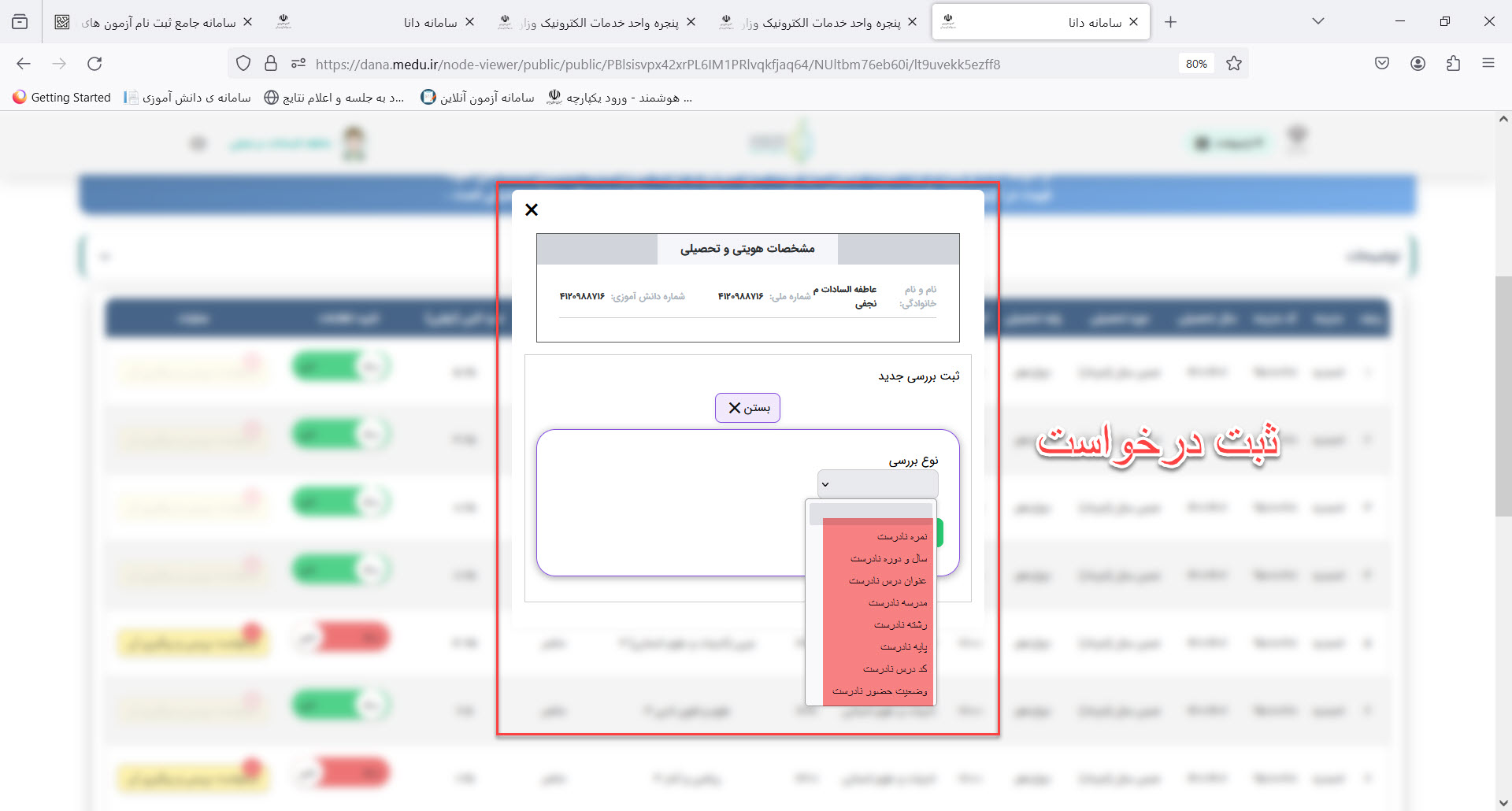This screenshot has height=811, width=1512.
Task: Open the Firefox account icon
Action: 1417,64
